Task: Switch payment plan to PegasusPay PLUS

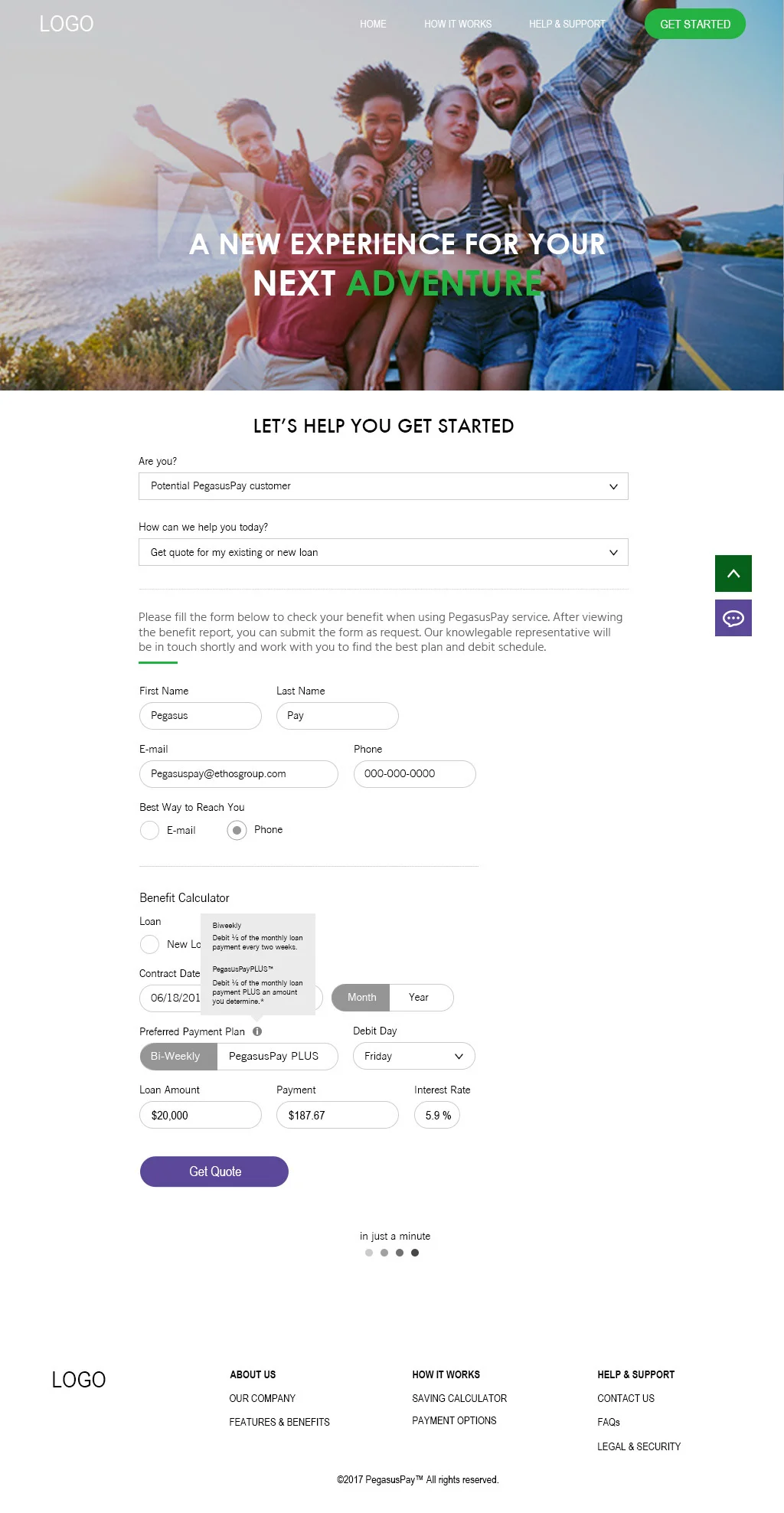Action: pyautogui.click(x=273, y=1056)
